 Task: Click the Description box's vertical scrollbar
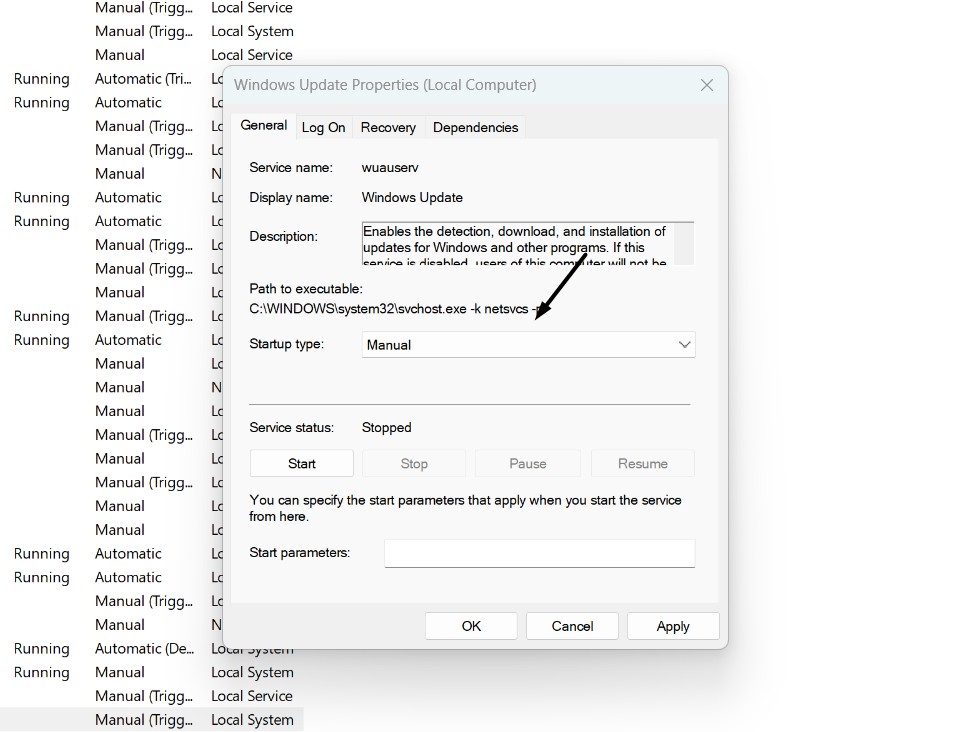tap(685, 244)
